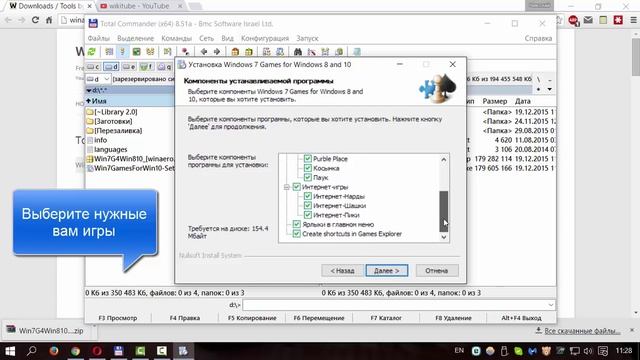Viewport: 640px width, 360px height.
Task: Open the Запуск menu
Action: click(x=307, y=38)
